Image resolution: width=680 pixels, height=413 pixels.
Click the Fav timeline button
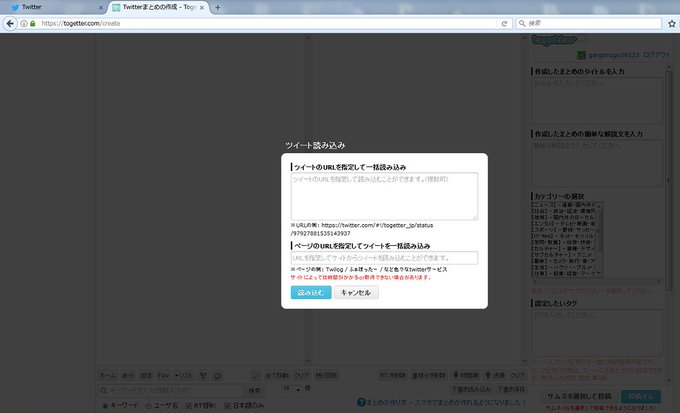tap(163, 375)
